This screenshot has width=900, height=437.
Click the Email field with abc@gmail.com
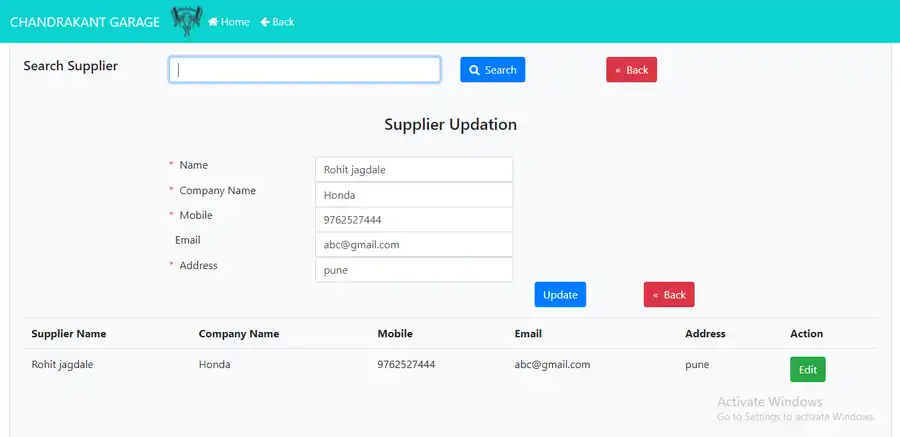pos(413,245)
